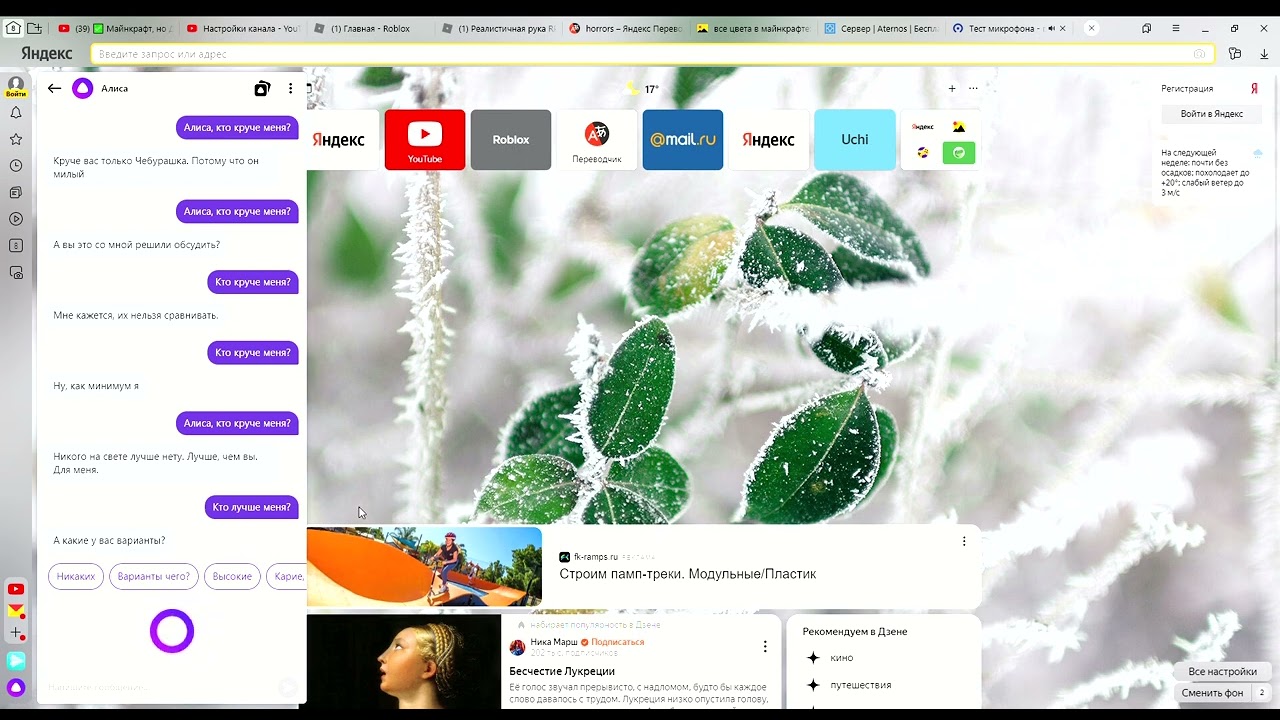This screenshot has height=720, width=1280.
Task: Click Войти в Яндекс button
Action: (x=1211, y=114)
